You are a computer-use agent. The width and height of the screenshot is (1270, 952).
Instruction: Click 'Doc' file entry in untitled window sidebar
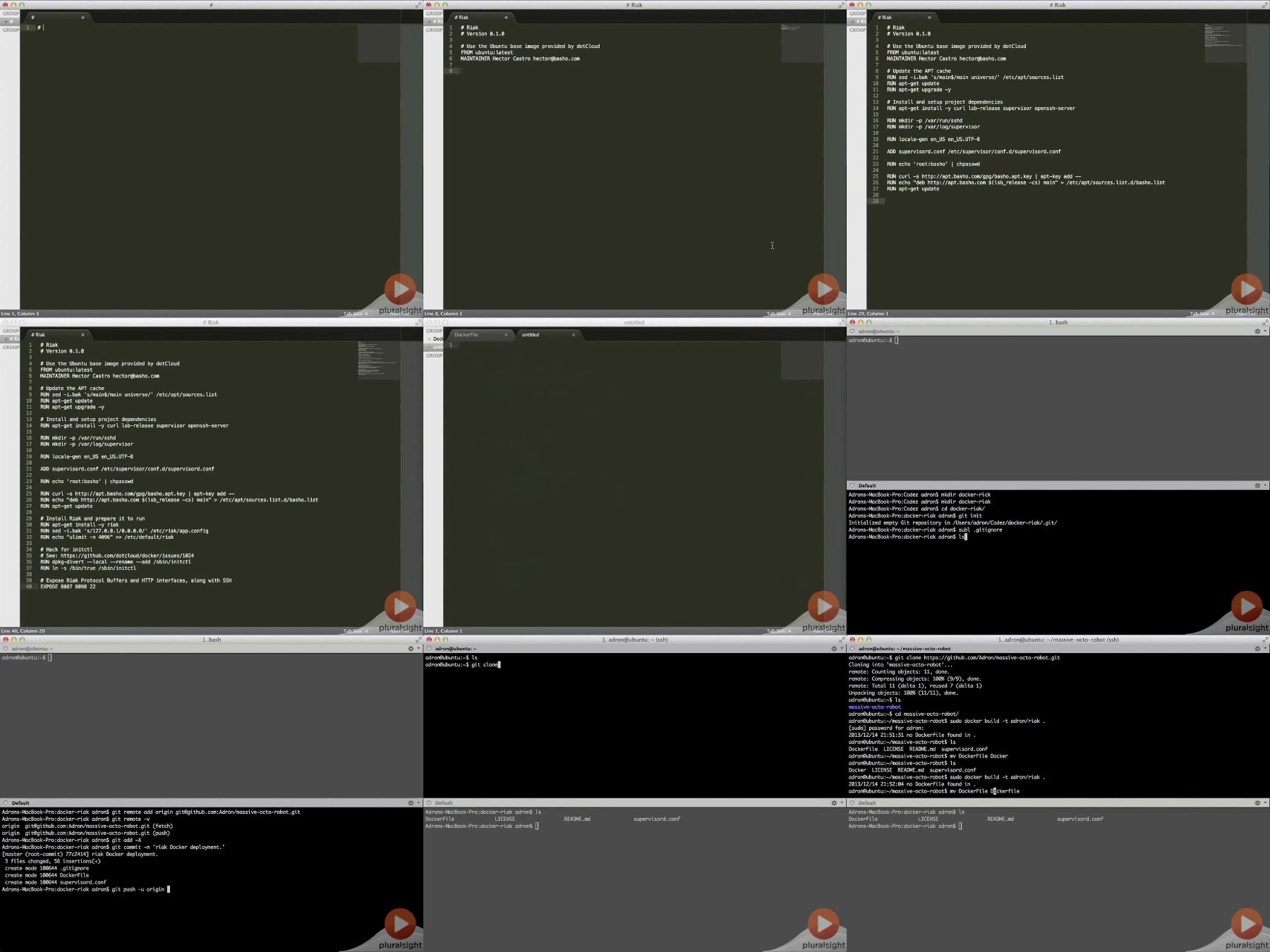(437, 339)
